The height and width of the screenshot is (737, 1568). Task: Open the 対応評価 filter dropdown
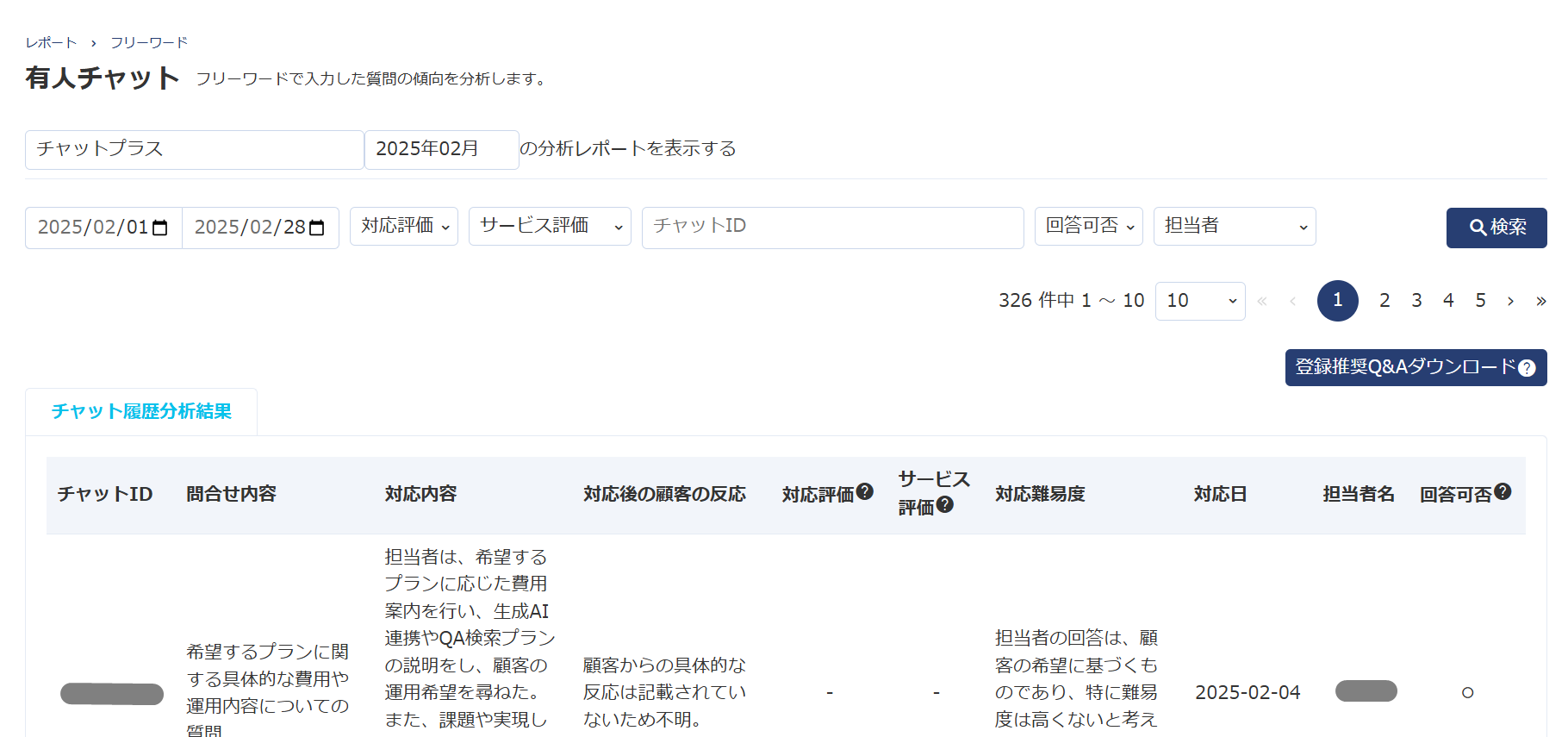pos(403,226)
